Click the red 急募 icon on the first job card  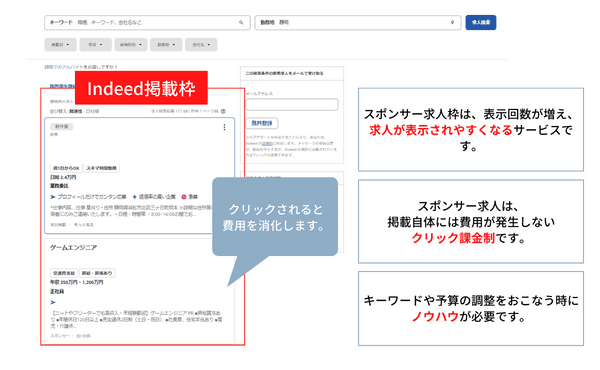tap(184, 197)
